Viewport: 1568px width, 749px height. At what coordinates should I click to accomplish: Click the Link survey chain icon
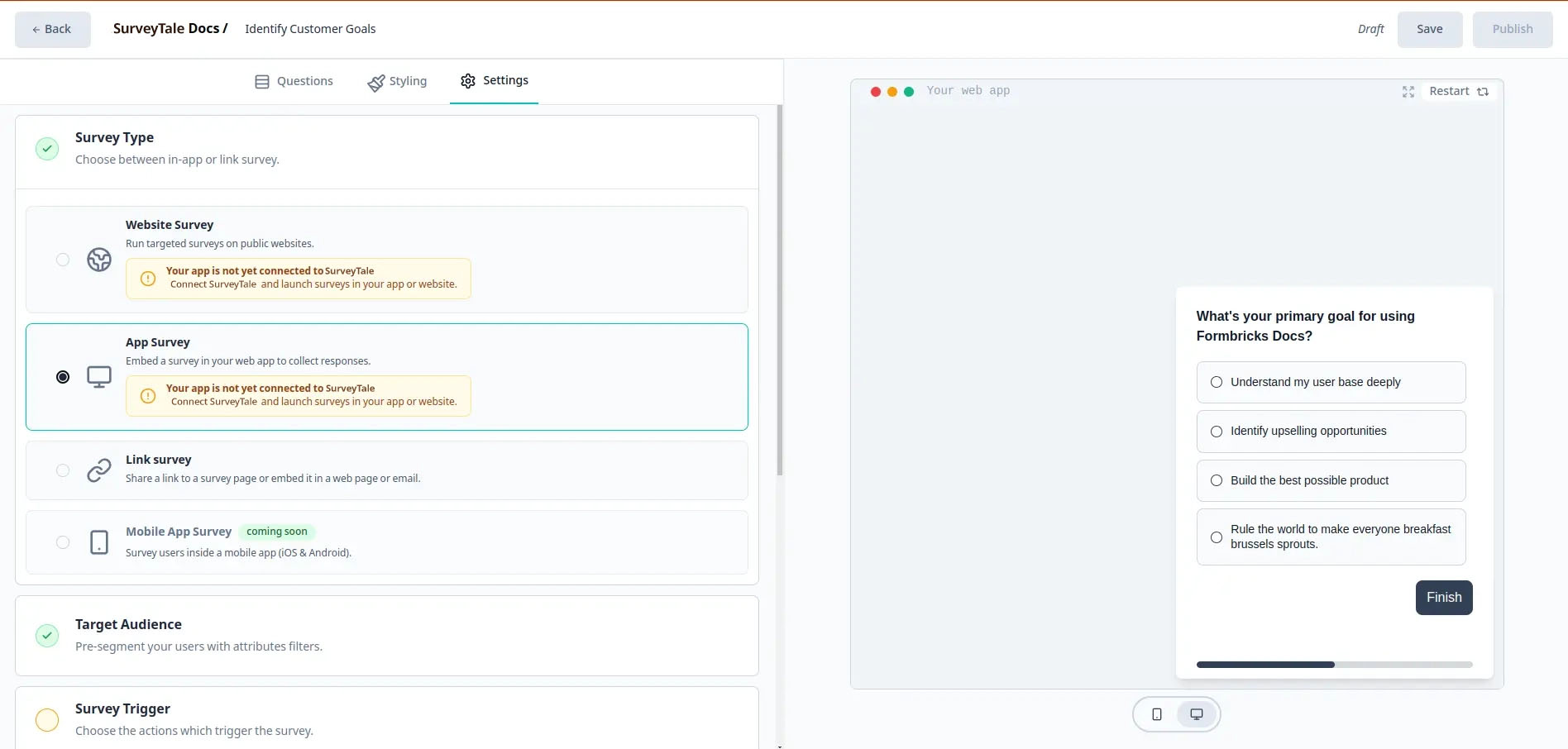coord(99,470)
